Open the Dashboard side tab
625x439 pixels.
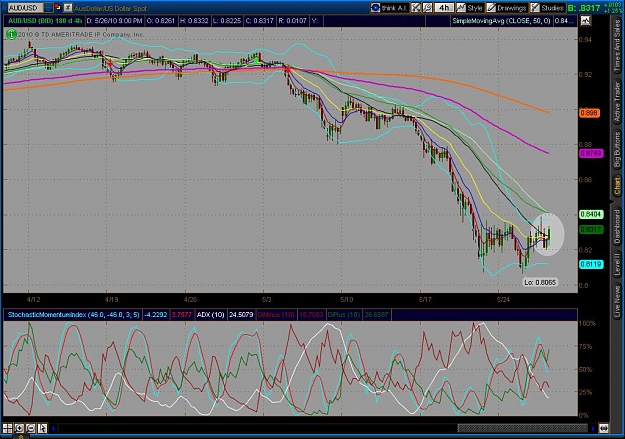tap(617, 226)
